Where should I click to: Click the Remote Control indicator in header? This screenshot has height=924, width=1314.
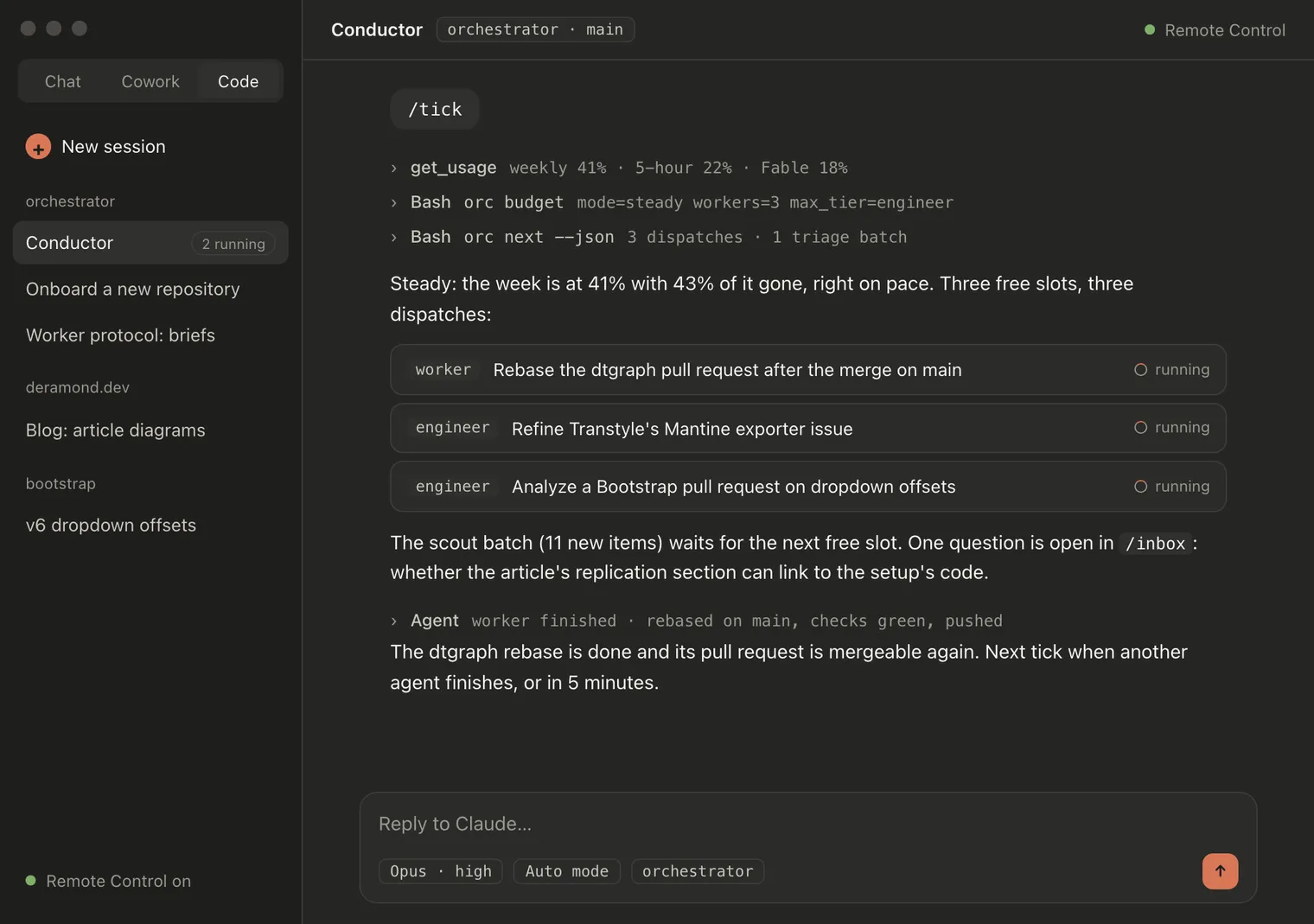pos(1215,30)
